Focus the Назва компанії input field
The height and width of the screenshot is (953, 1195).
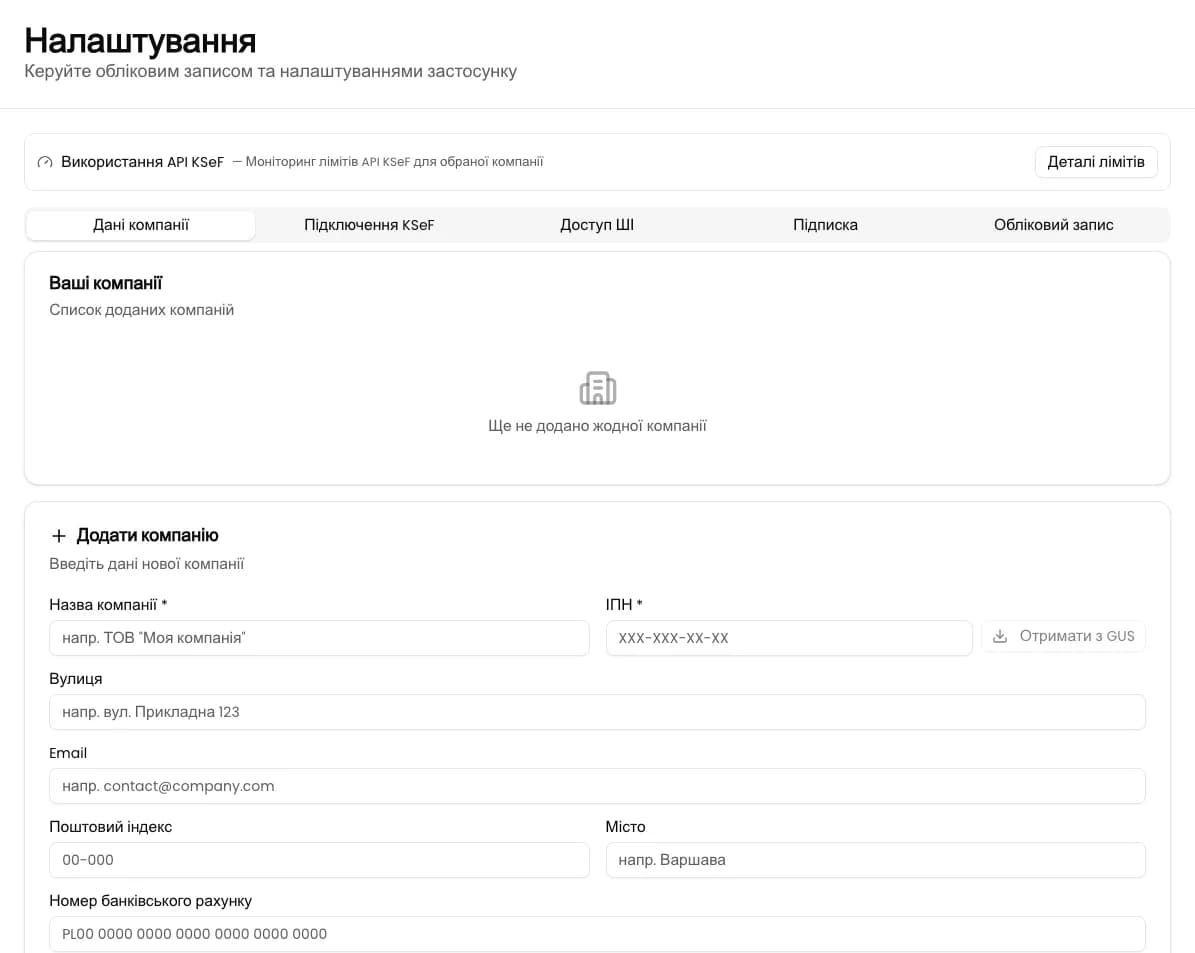tap(319, 637)
